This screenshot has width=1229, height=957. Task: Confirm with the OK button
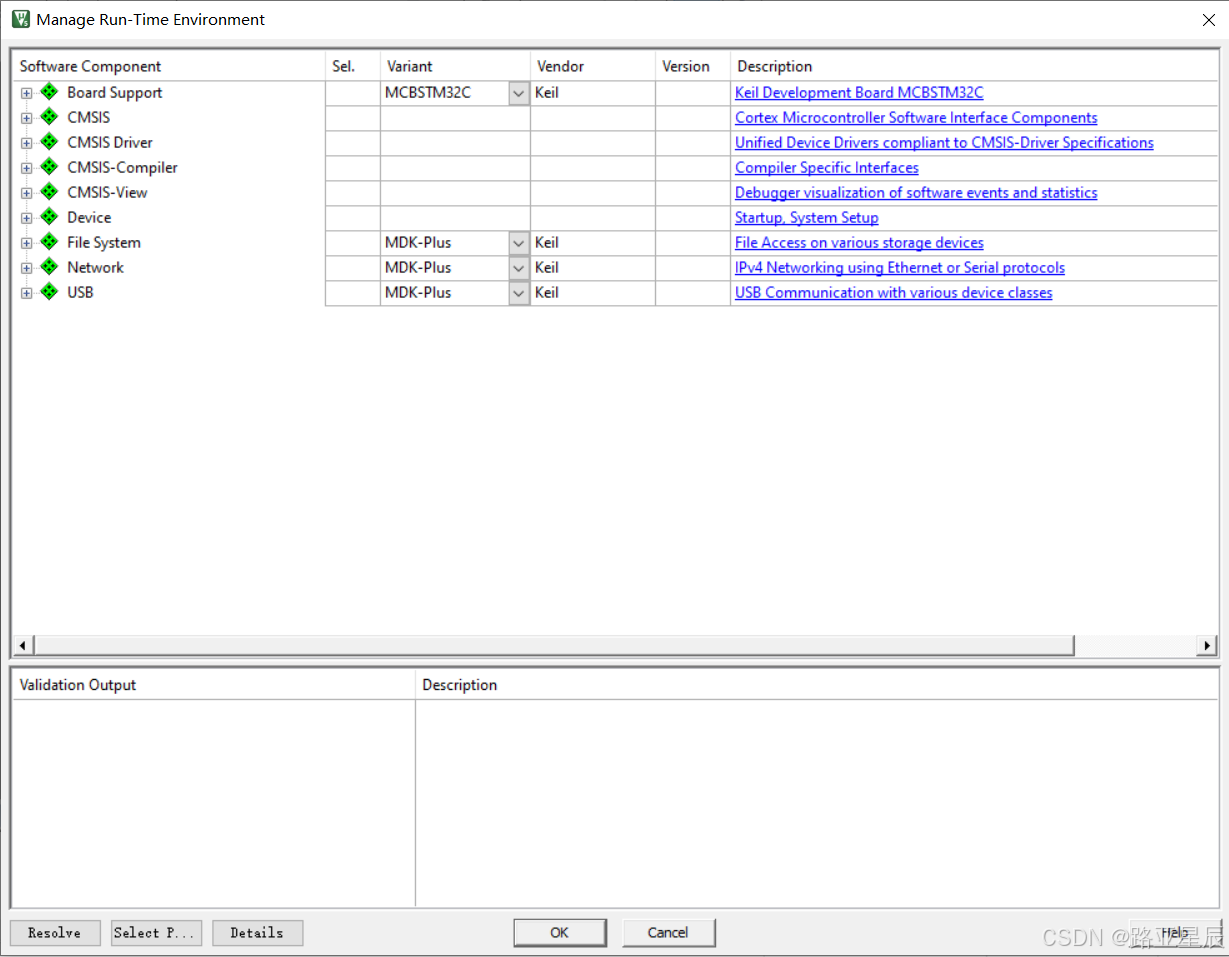[x=560, y=933]
